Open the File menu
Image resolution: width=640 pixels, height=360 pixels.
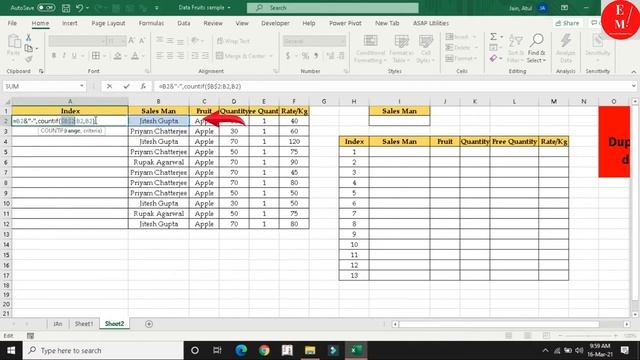pyautogui.click(x=12, y=23)
